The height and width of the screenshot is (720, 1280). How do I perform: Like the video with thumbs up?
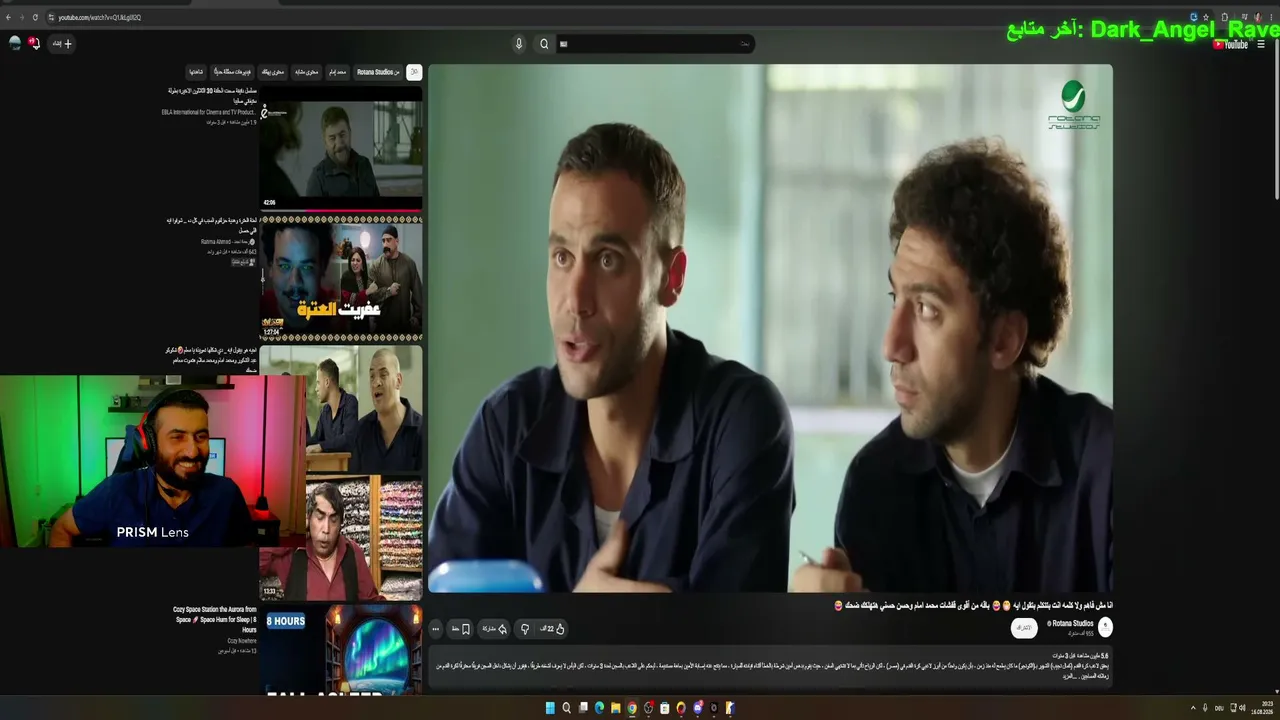tap(553, 629)
